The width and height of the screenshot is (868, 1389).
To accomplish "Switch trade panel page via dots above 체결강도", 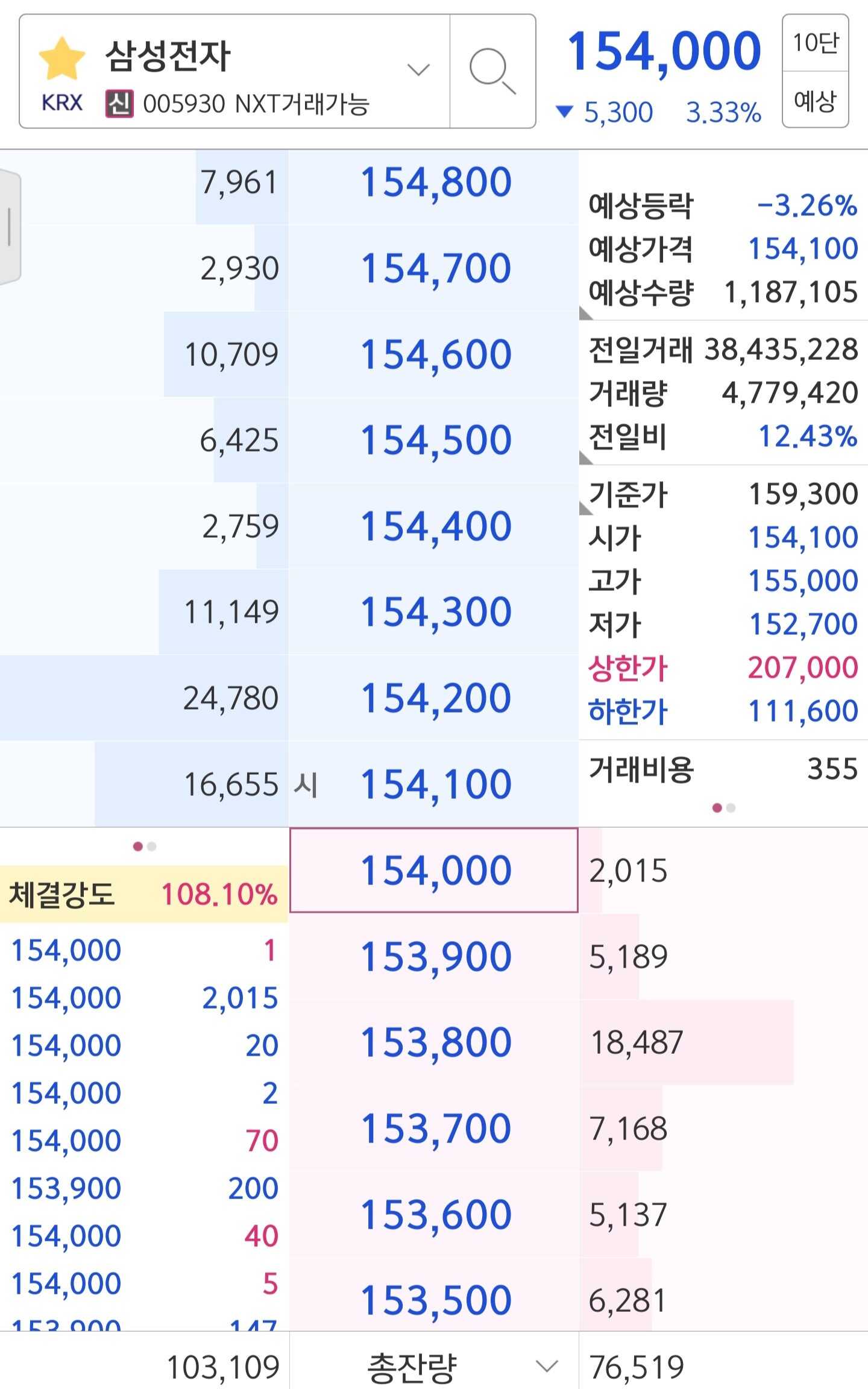I will (x=145, y=846).
